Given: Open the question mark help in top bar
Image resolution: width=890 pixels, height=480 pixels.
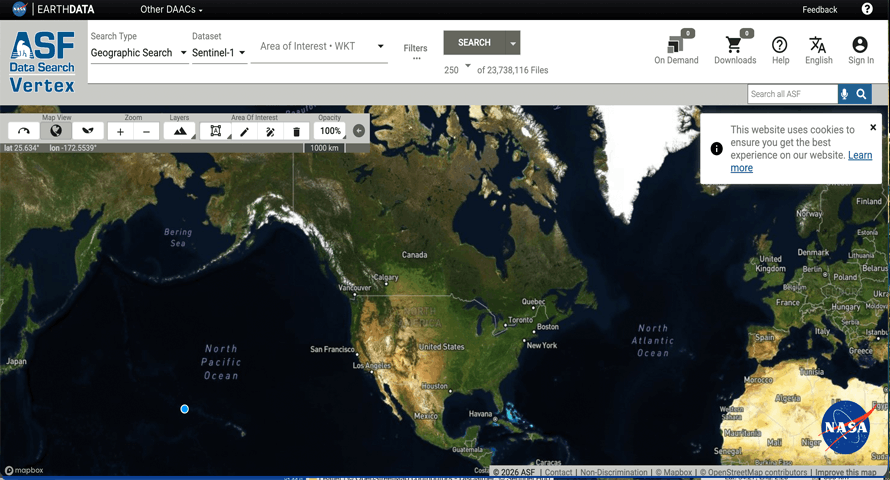Looking at the screenshot, I should [x=867, y=9].
